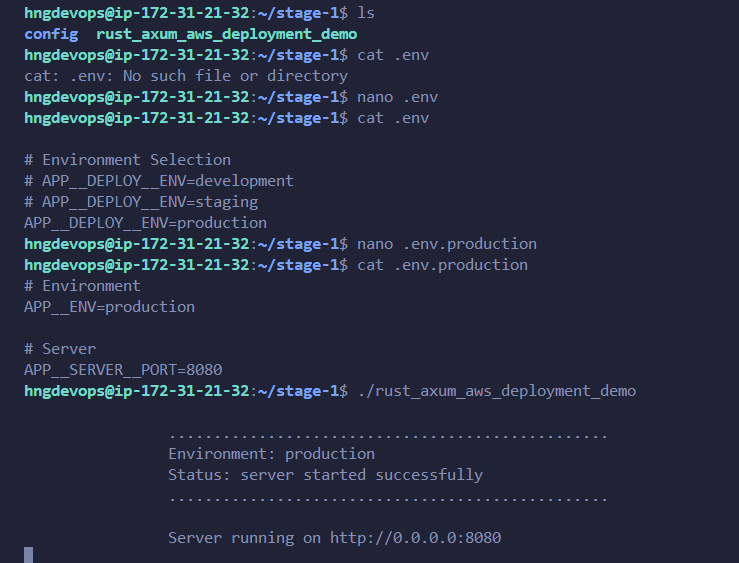Click 'rust_axum_aws_deployment_demo' in ls output
This screenshot has height=563, width=739.
(227, 34)
